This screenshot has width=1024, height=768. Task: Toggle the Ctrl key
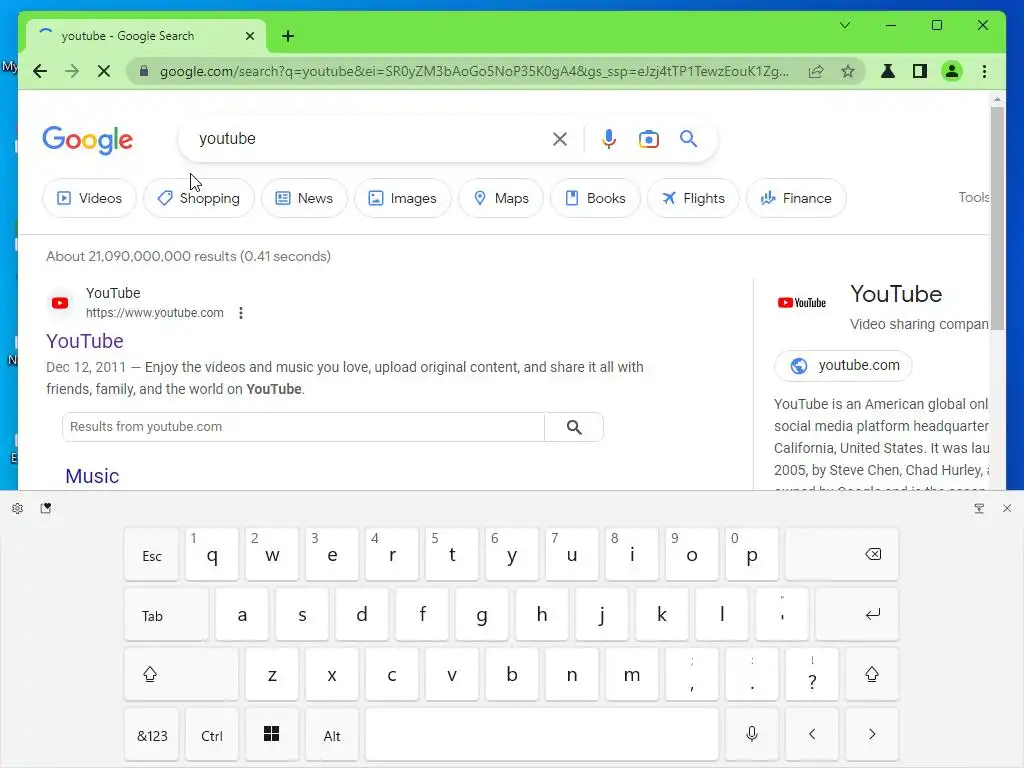[212, 735]
